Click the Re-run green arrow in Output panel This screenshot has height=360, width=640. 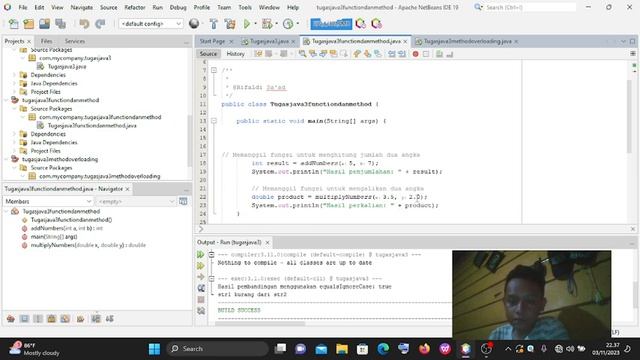click(201, 255)
